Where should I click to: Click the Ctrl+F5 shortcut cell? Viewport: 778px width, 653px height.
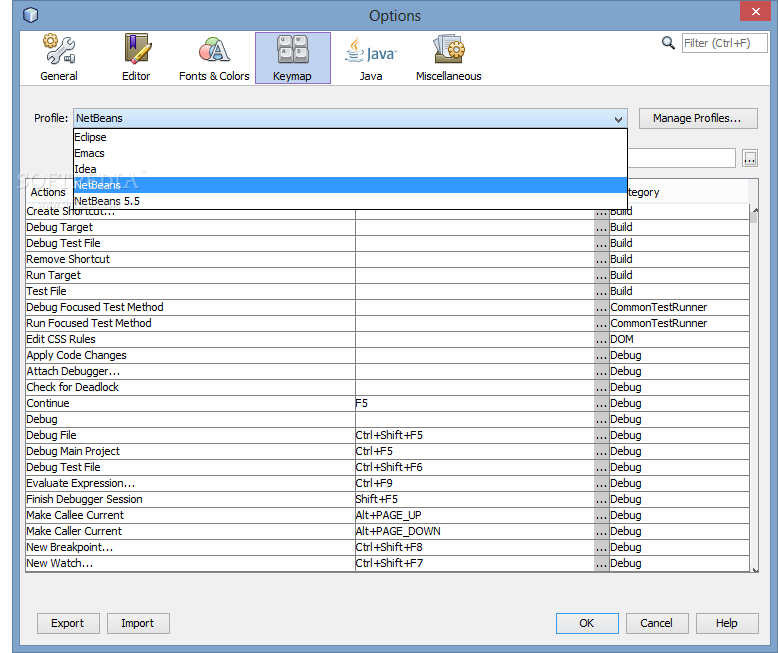(x=475, y=452)
